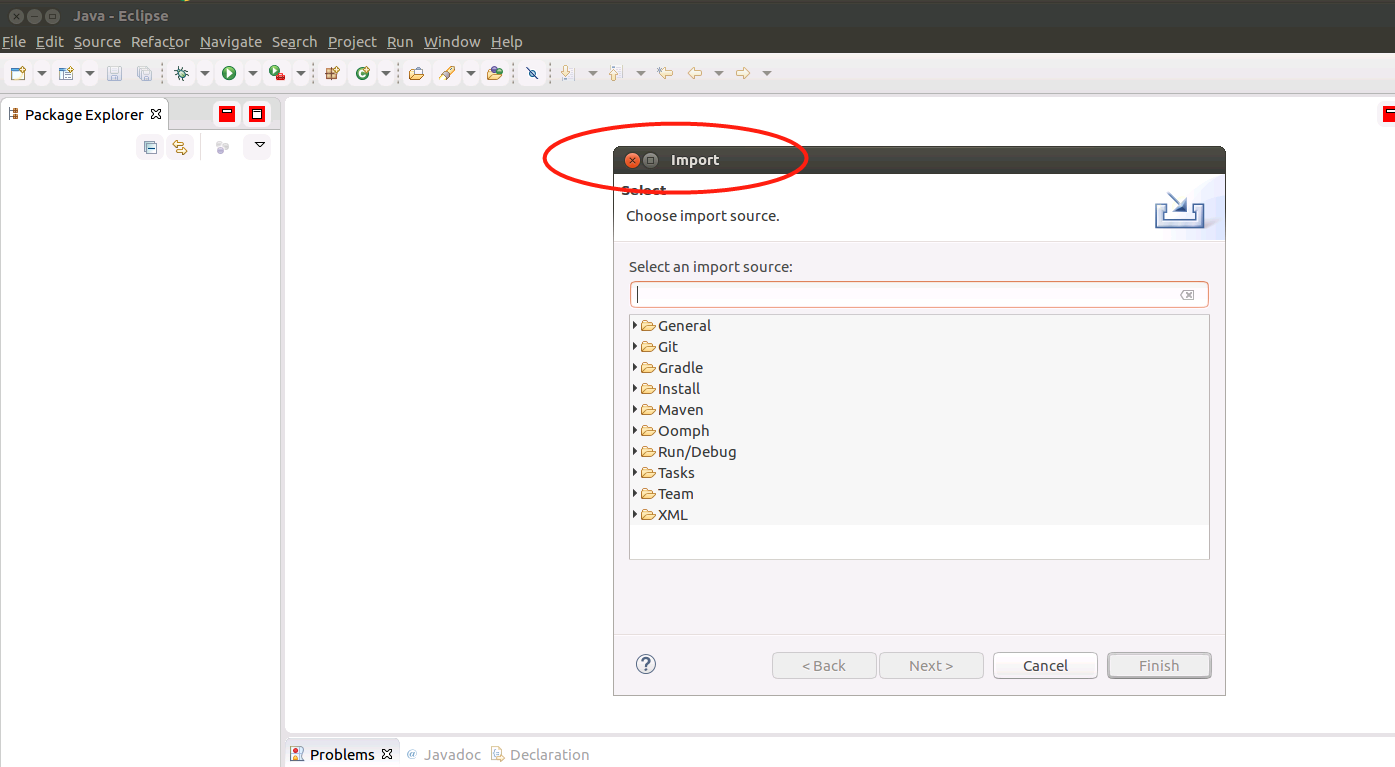Click the Open Type folder icon
This screenshot has width=1395, height=767.
point(416,73)
